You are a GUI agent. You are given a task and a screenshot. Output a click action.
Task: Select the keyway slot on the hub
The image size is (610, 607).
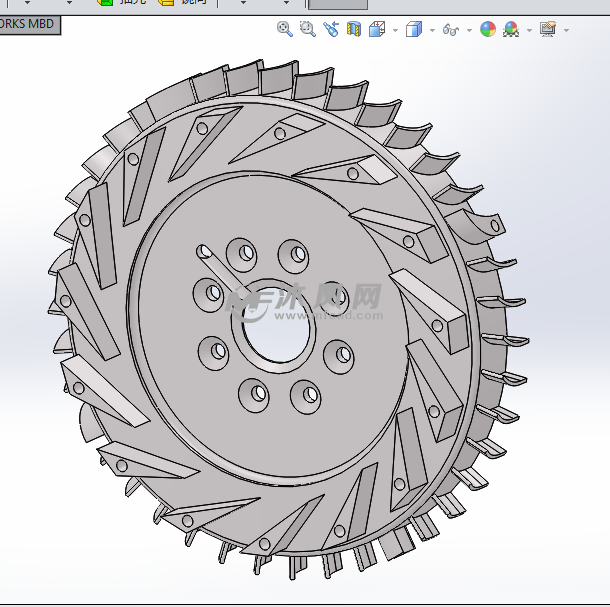pyautogui.click(x=223, y=270)
